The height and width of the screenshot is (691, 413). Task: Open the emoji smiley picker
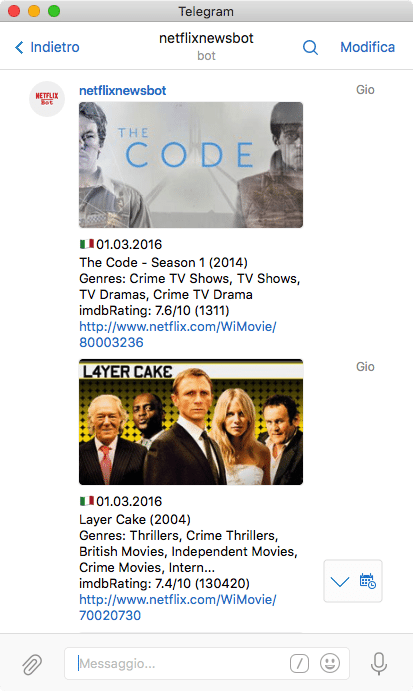pos(330,663)
